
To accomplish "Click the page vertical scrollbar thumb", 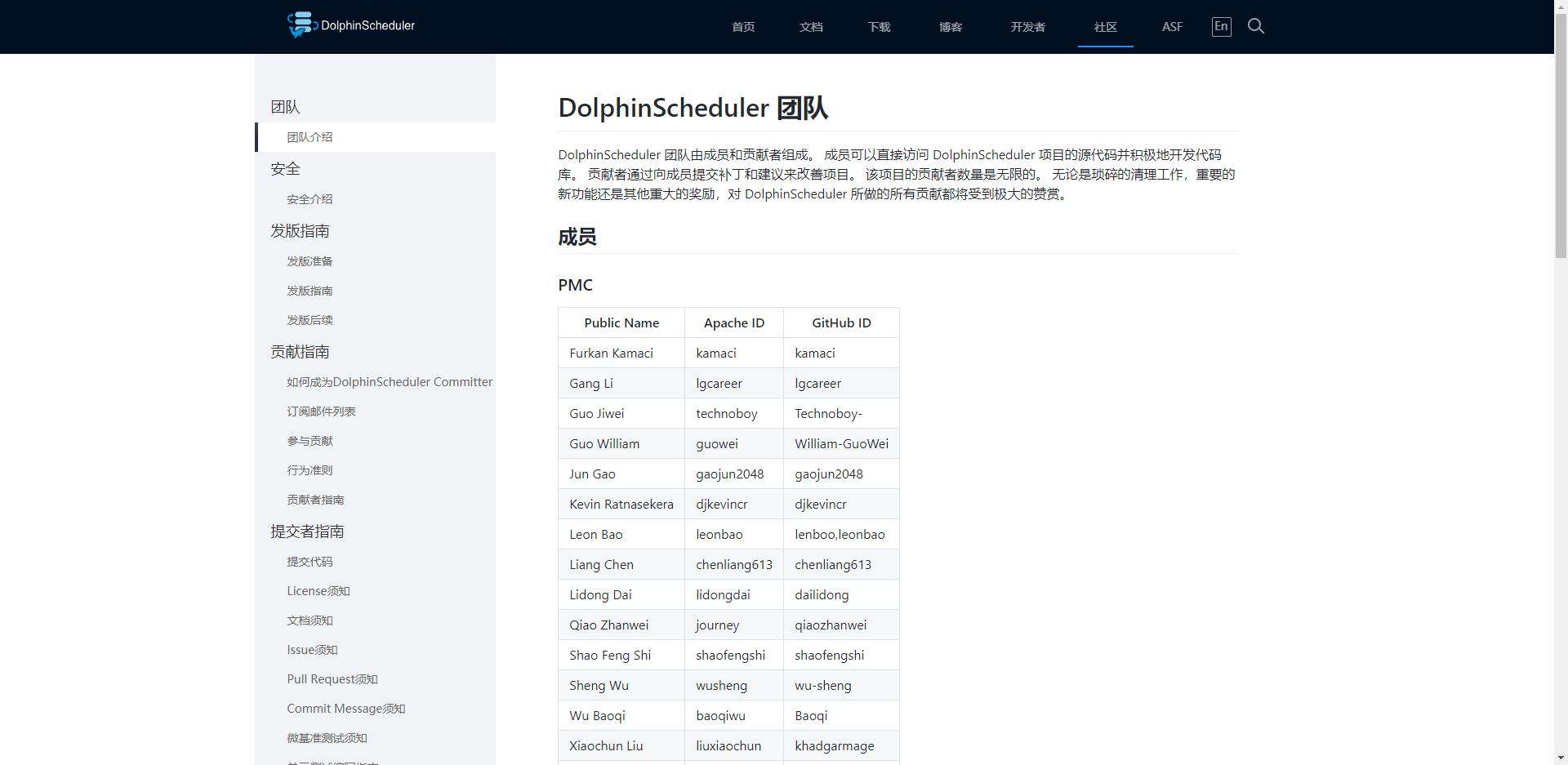I will pyautogui.click(x=1561, y=135).
